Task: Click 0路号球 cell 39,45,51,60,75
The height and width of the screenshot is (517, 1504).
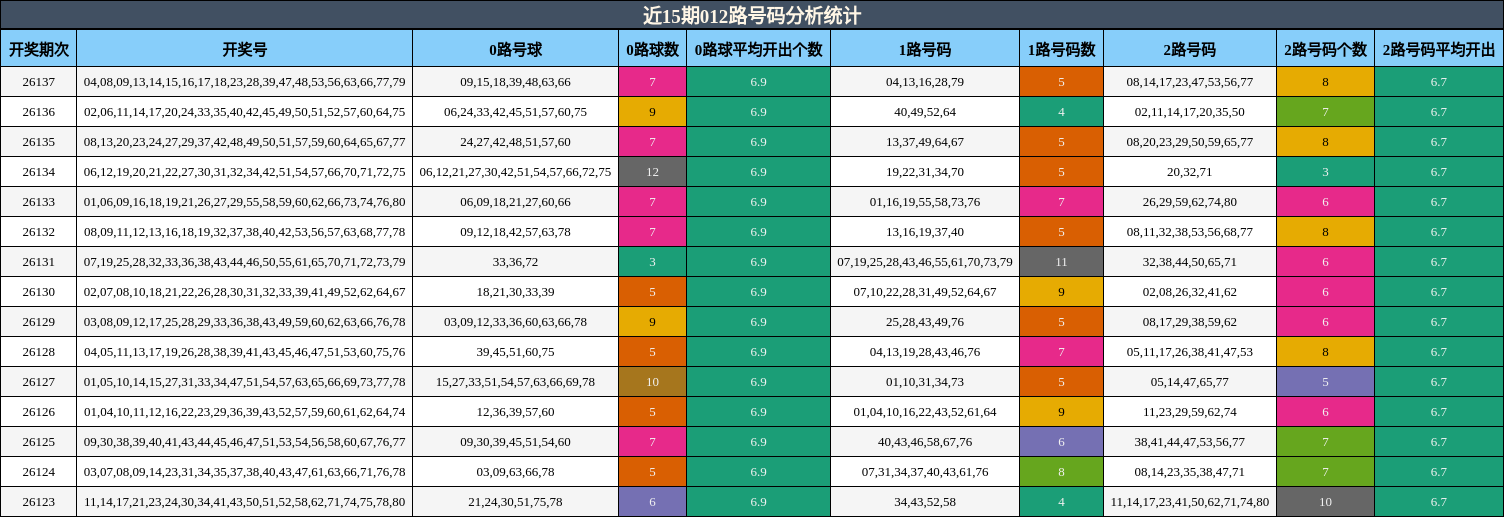Action: pyautogui.click(x=516, y=352)
